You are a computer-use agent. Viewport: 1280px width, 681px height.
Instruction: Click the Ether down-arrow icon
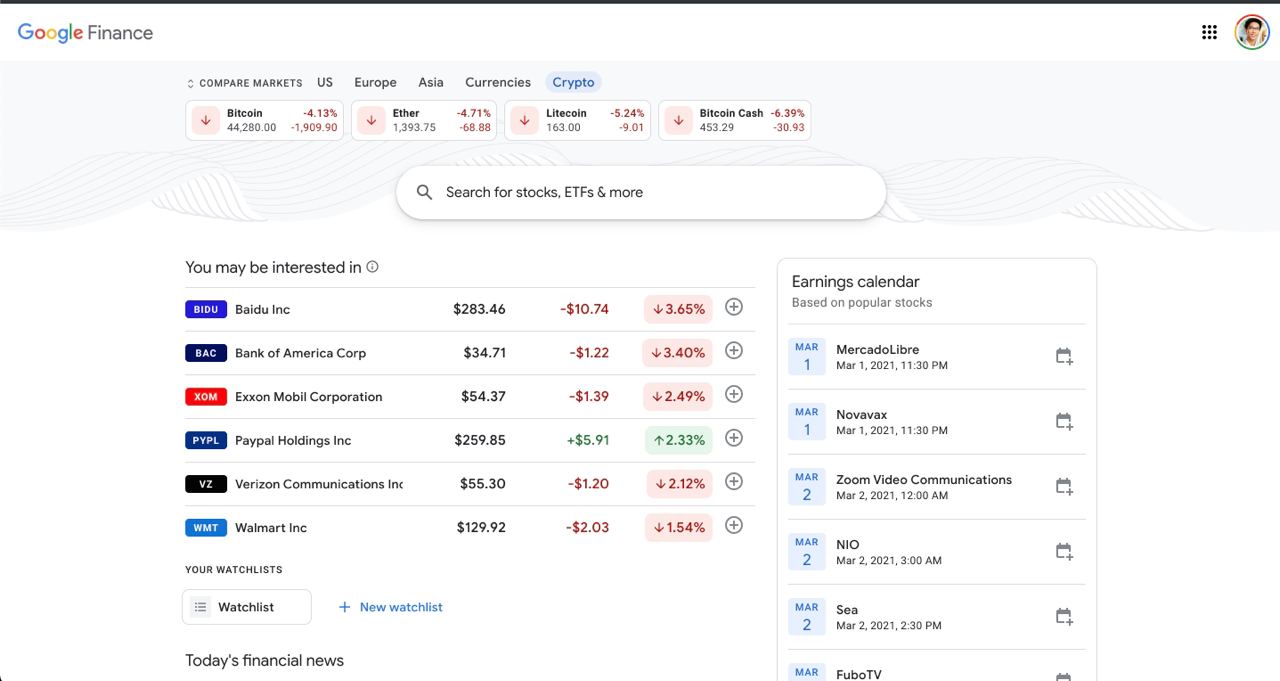point(371,120)
